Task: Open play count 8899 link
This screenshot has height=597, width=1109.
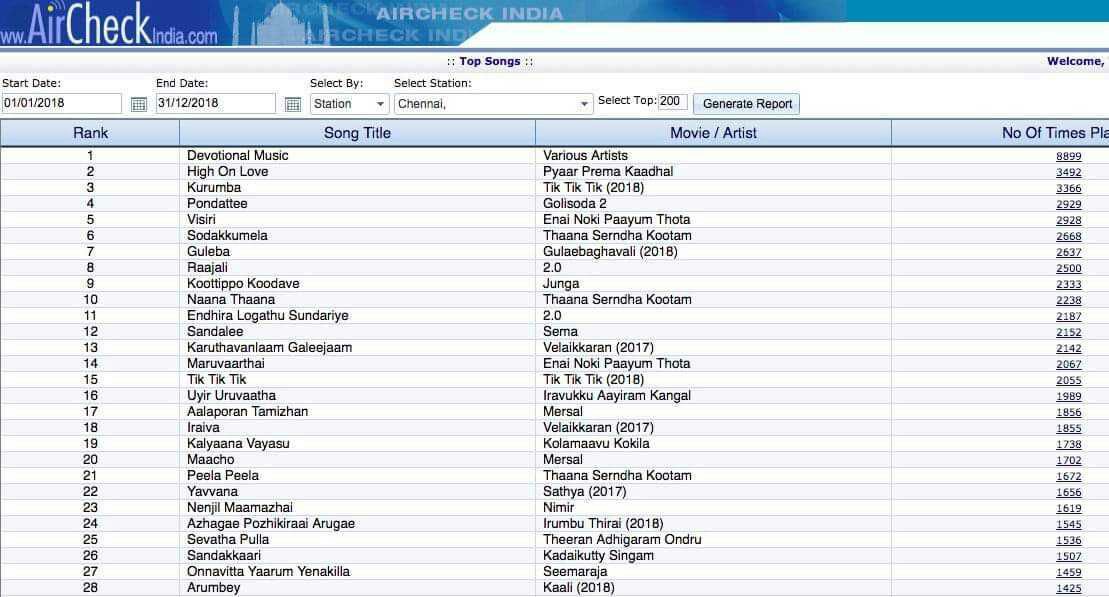Action: click(1069, 156)
